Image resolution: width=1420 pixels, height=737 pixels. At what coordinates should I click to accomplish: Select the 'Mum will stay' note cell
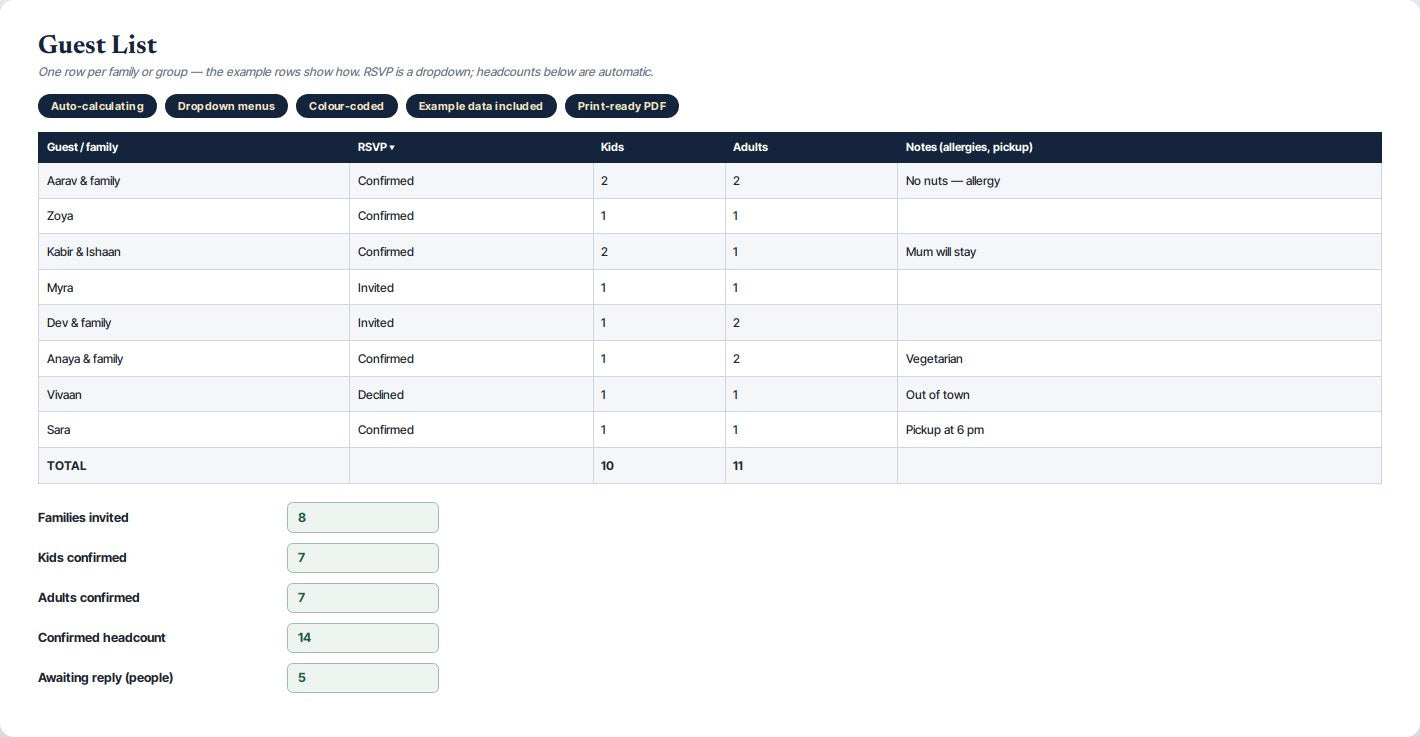[1139, 252]
